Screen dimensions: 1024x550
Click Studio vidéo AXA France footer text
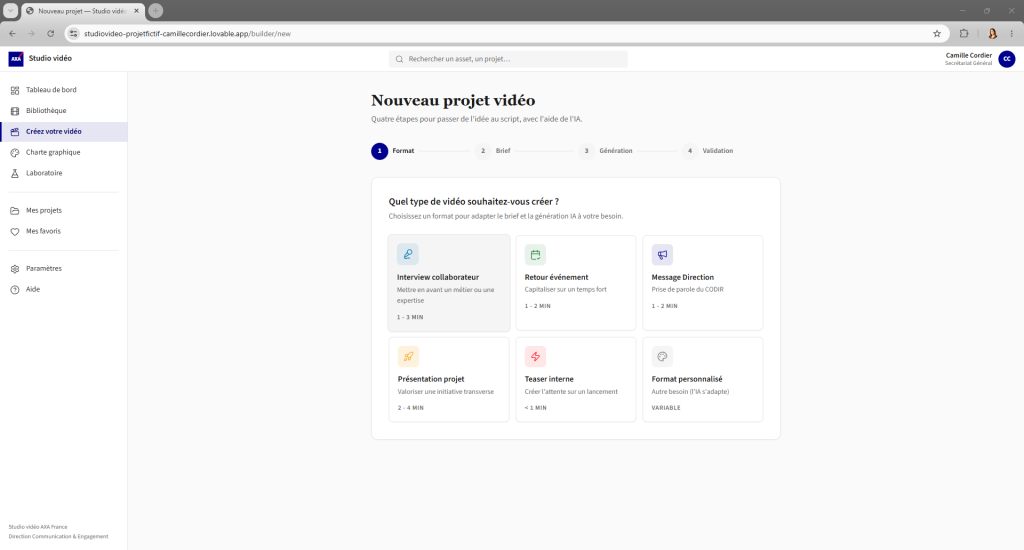pos(38,527)
